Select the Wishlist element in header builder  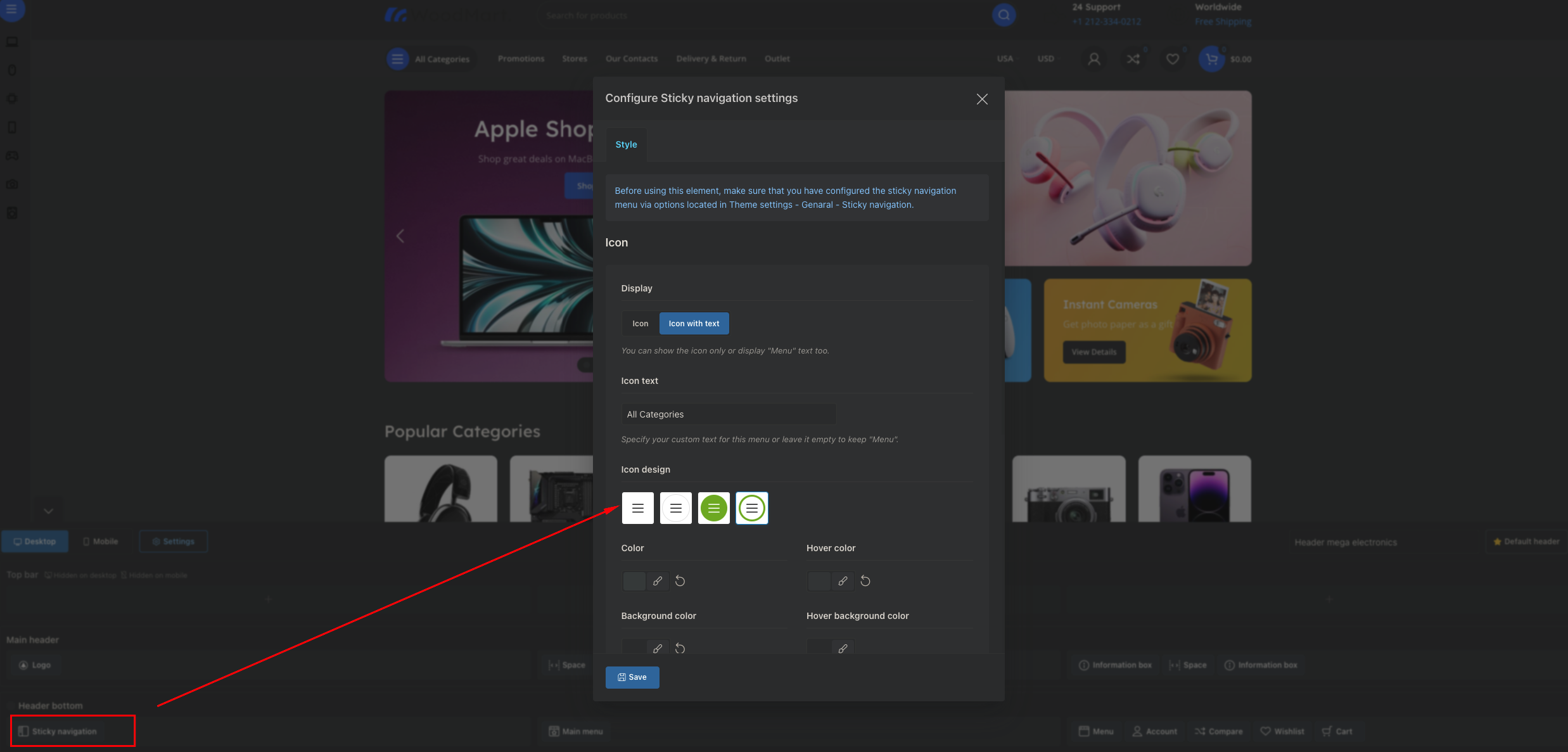click(x=1282, y=731)
